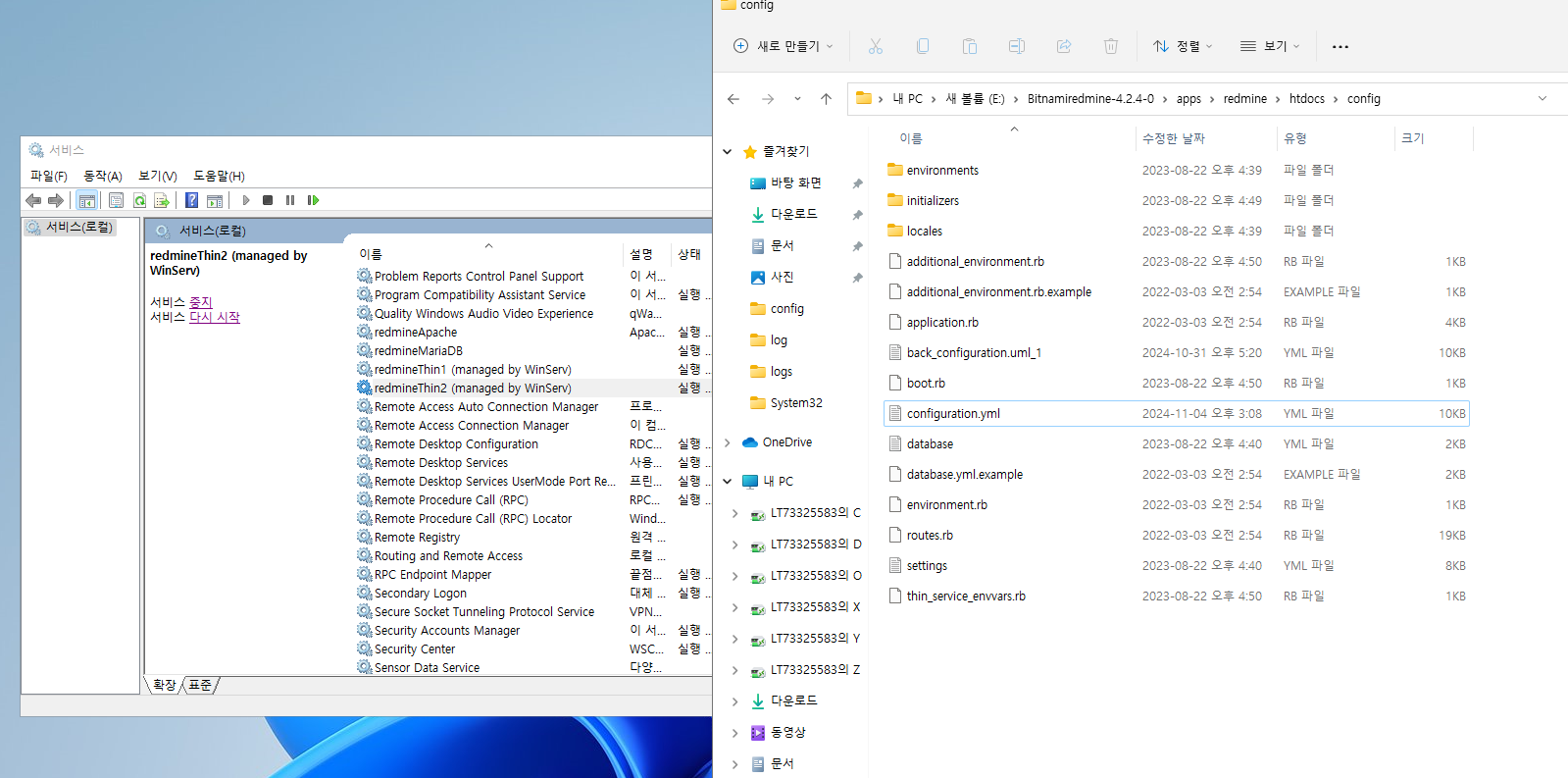
Task: Click the apps breadcrumb segment
Action: [1189, 99]
